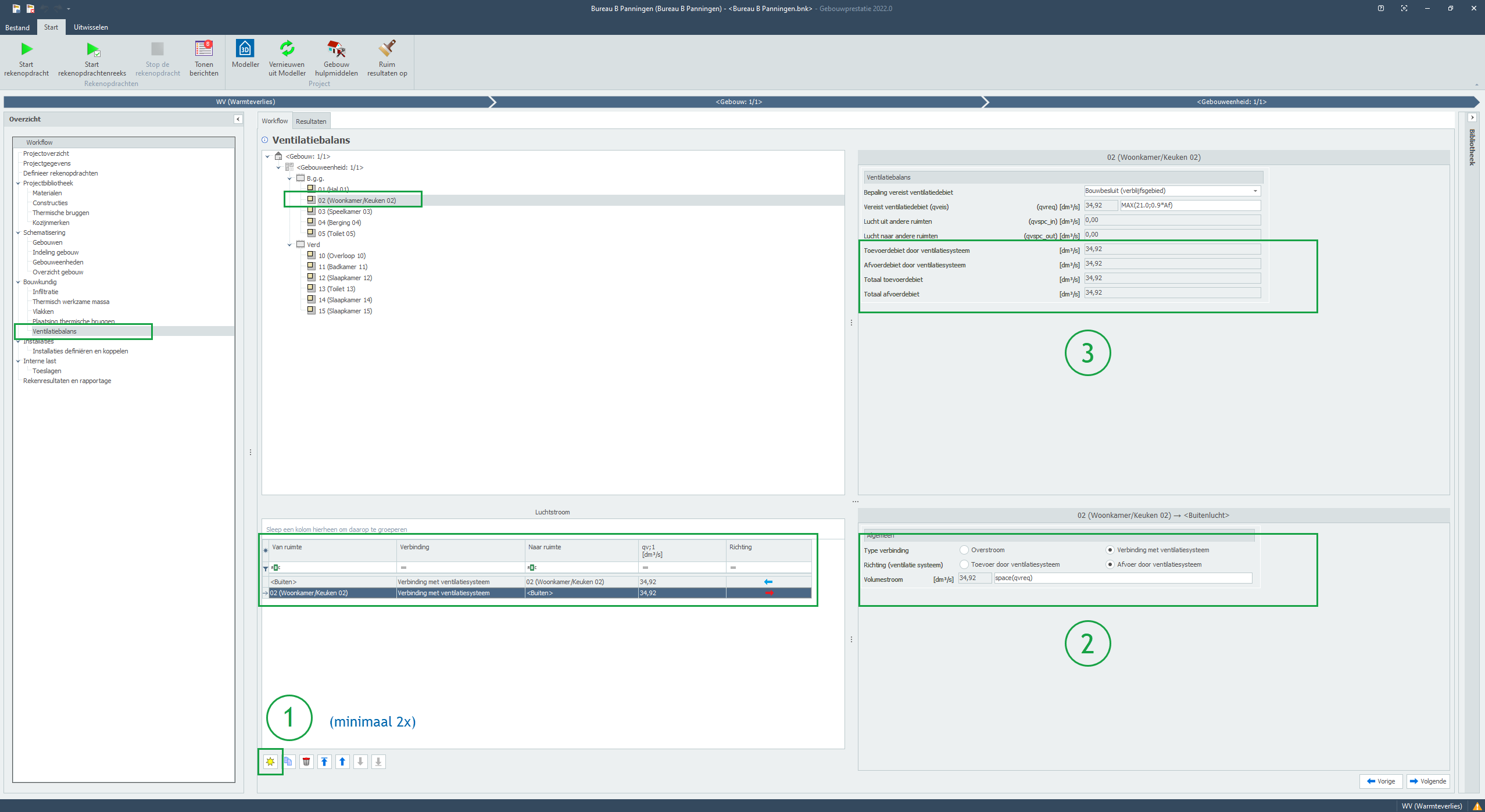The image size is (1485, 812).
Task: Open Bepaling vereist ventilatiedebiet dropdown
Action: 1255,191
